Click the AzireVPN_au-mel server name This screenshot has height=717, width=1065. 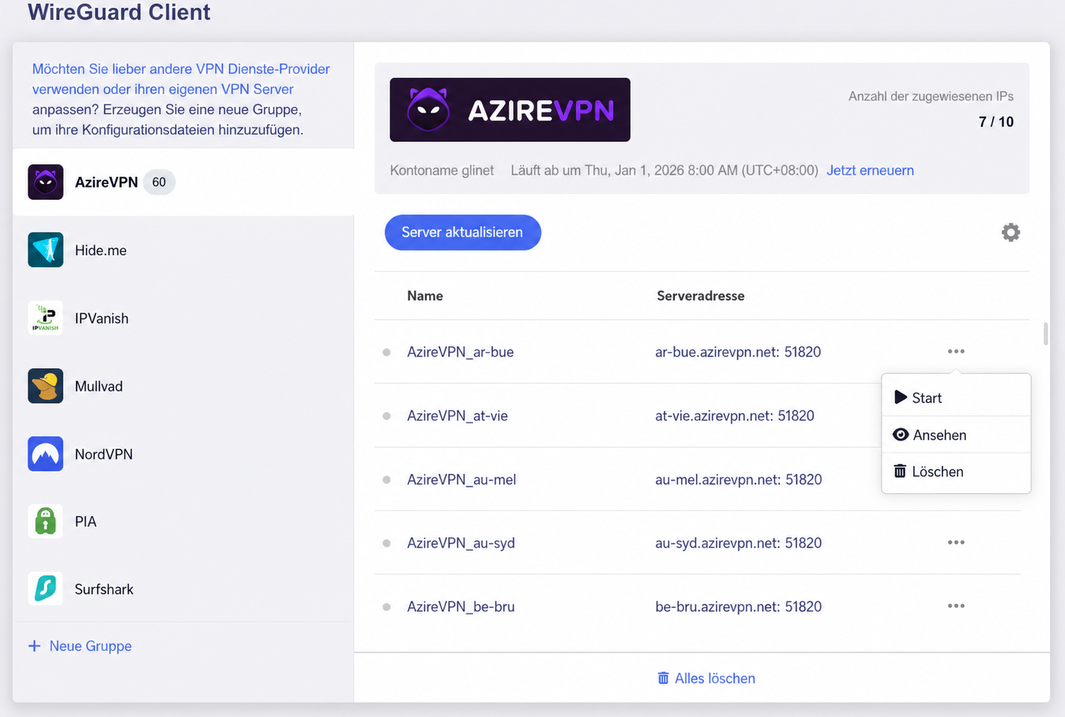[461, 479]
